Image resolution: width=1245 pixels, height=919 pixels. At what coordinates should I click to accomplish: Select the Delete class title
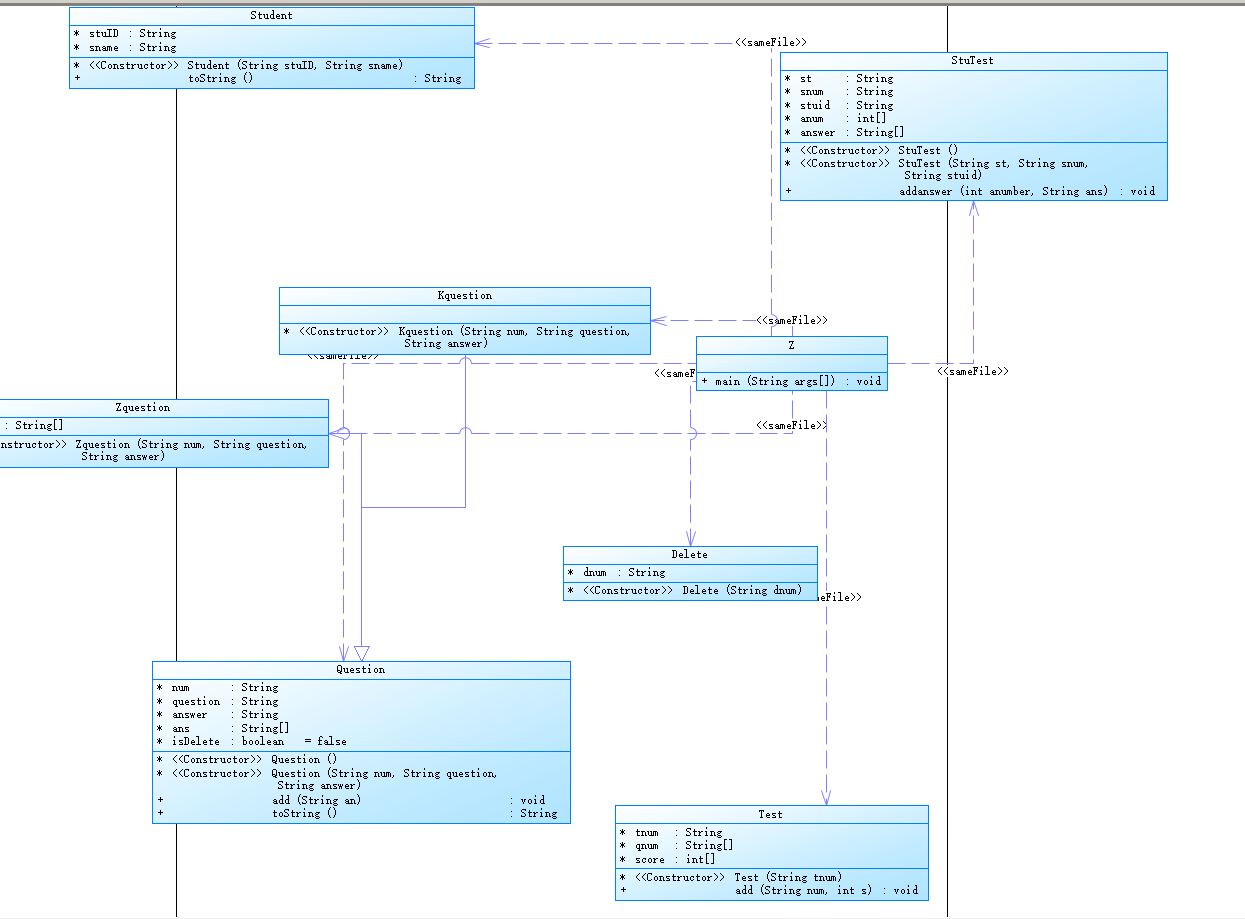pyautogui.click(x=690, y=555)
